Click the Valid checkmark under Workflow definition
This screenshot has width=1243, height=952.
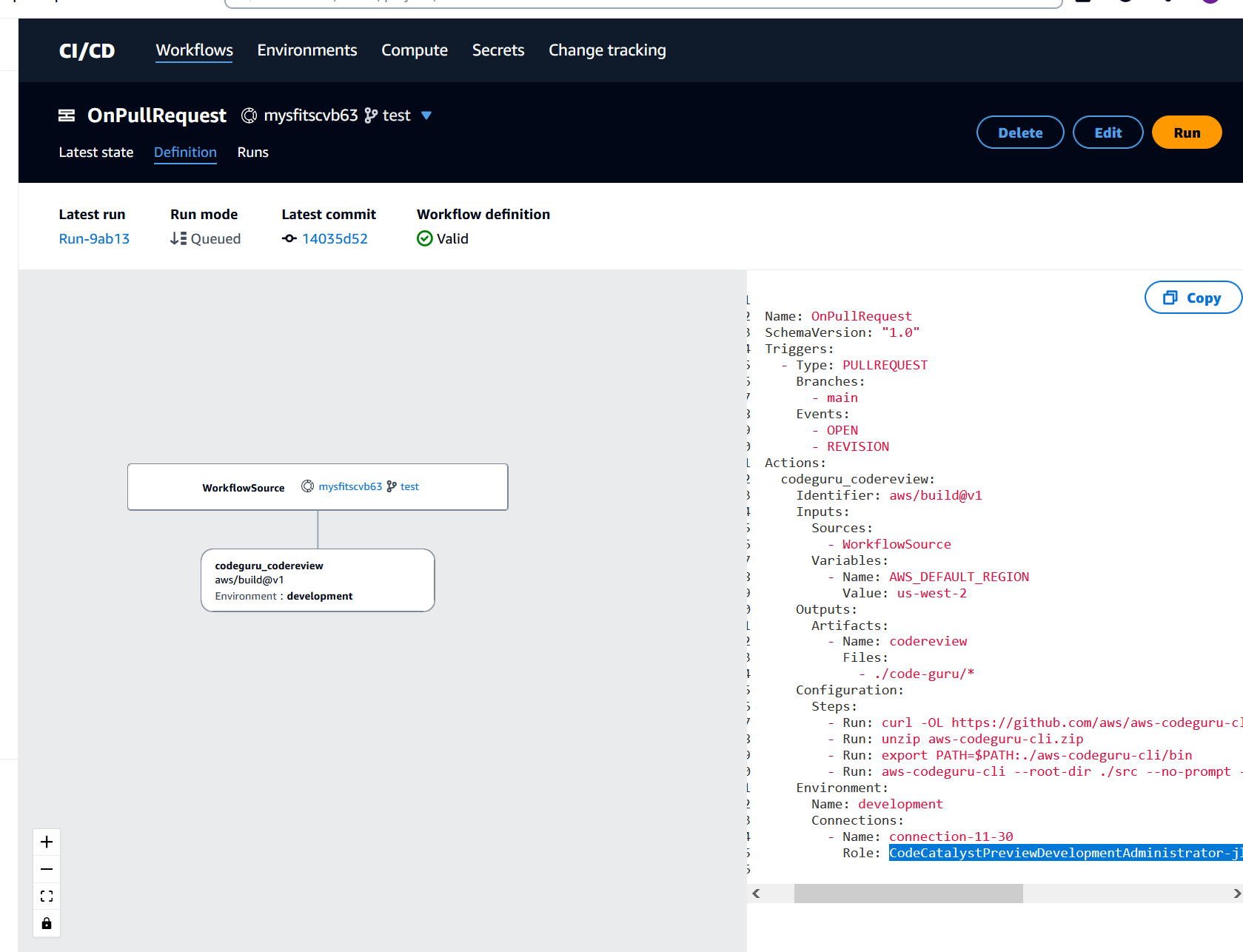424,238
